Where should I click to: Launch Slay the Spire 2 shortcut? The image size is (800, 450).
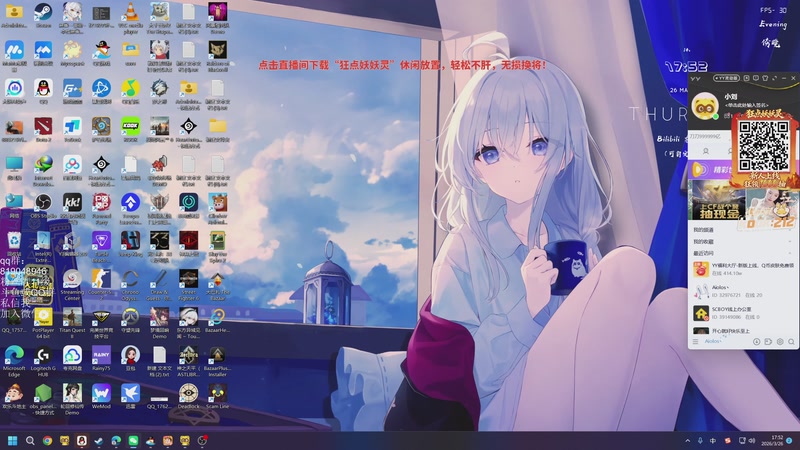tap(218, 246)
